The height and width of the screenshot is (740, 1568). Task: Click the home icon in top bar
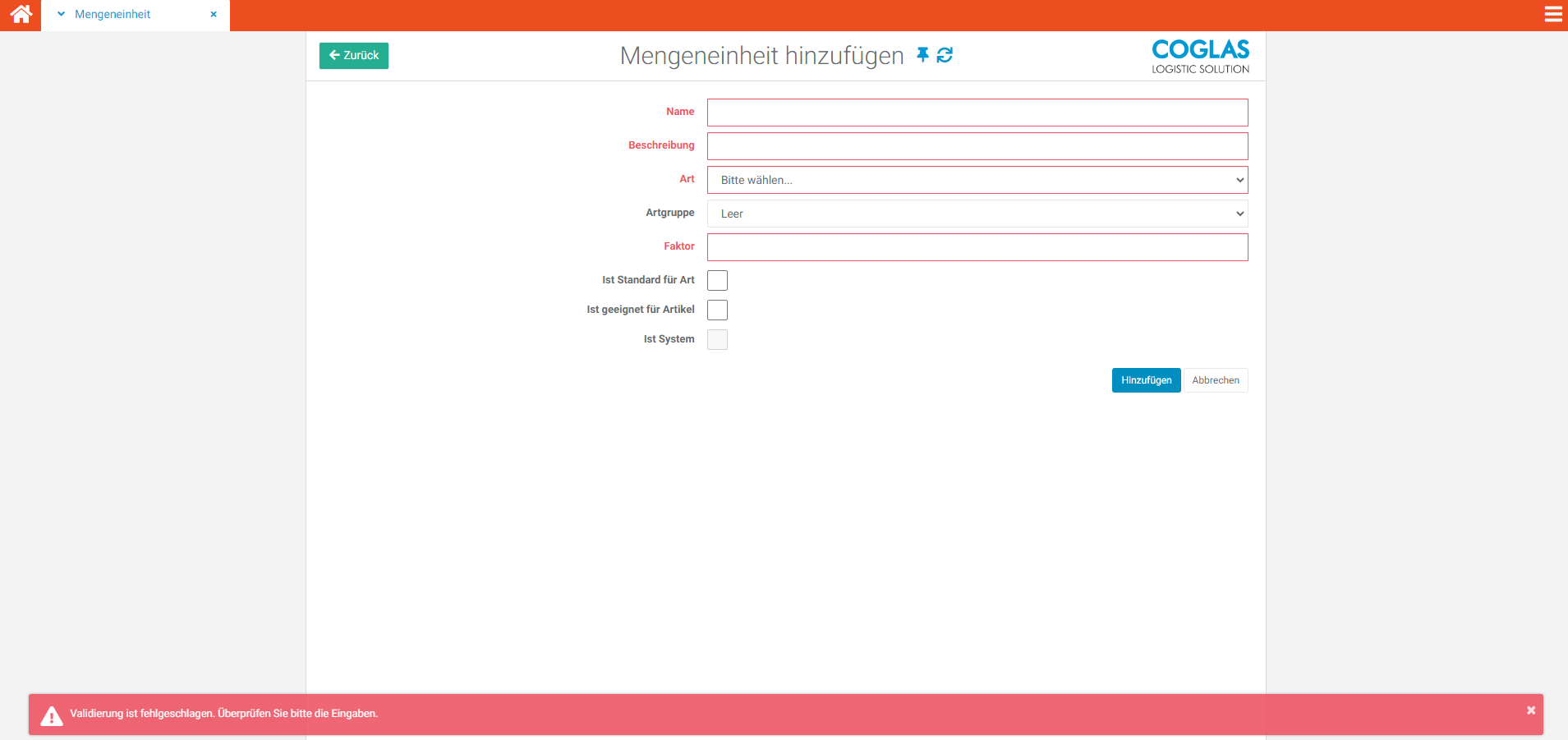click(x=21, y=14)
